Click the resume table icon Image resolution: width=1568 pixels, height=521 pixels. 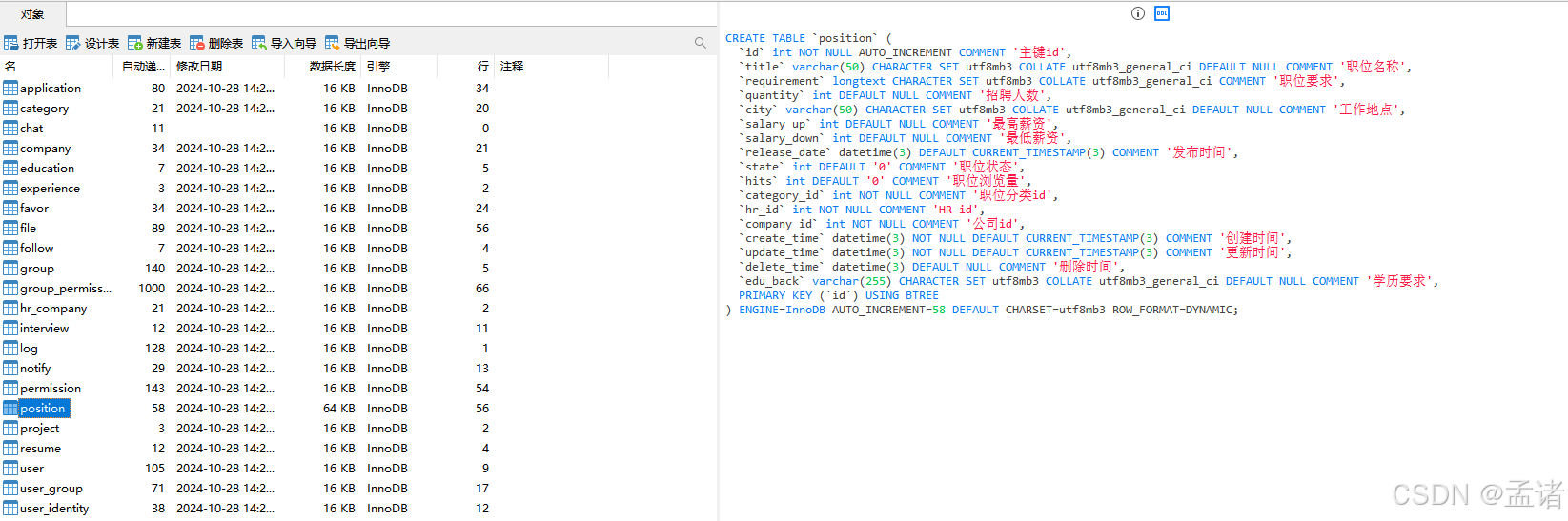[x=10, y=448]
